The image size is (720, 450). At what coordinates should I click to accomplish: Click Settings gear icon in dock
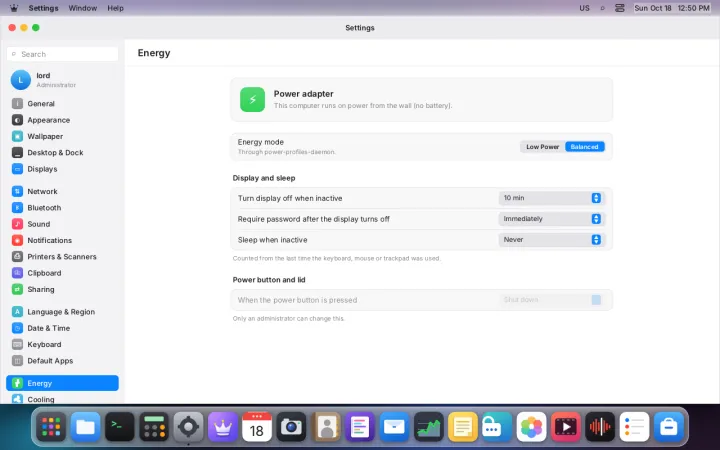coord(188,427)
